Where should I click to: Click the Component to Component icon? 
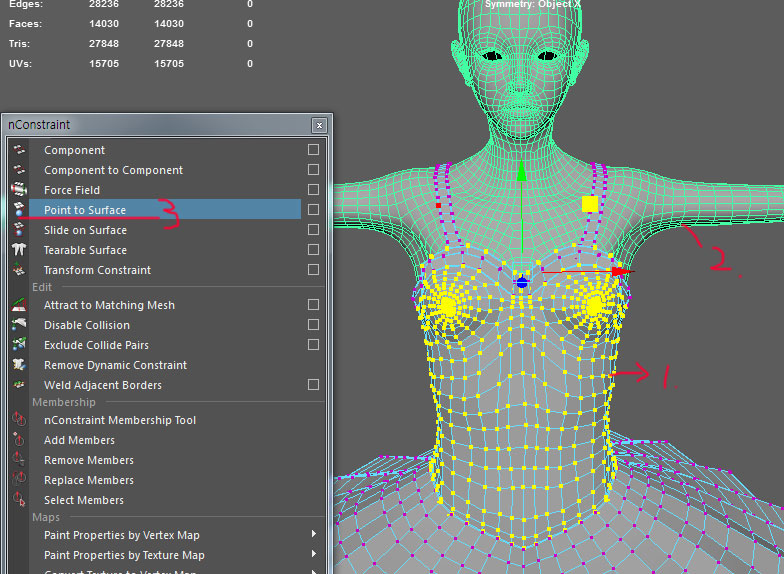[19, 170]
